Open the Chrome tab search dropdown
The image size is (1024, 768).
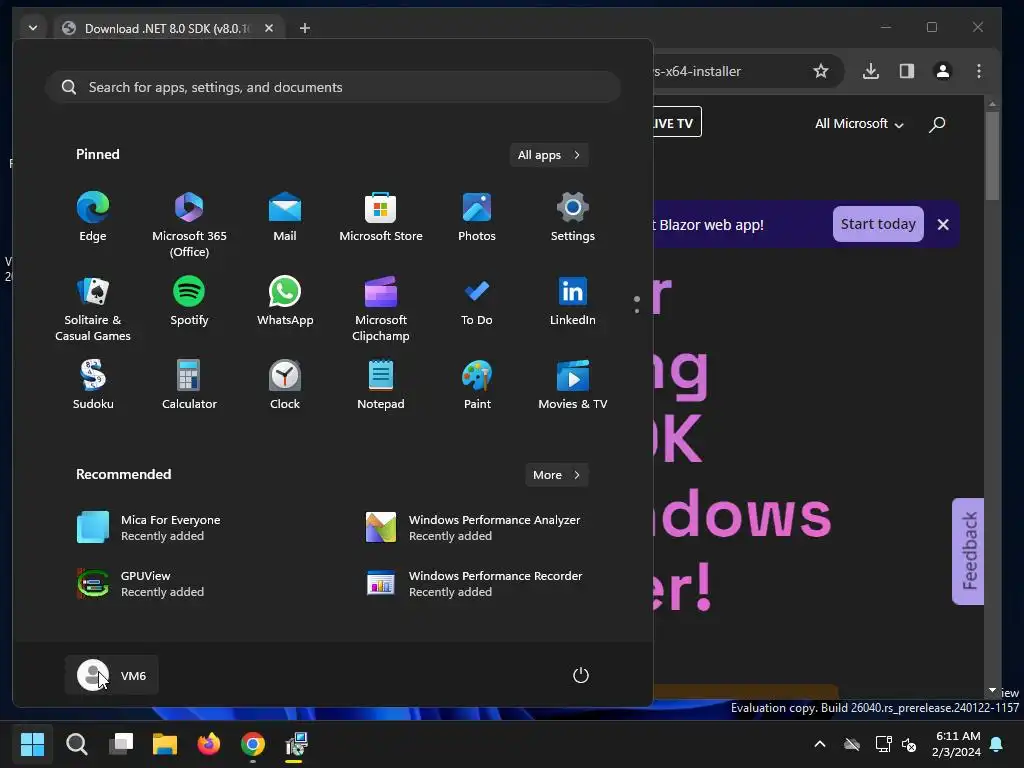pyautogui.click(x=33, y=28)
